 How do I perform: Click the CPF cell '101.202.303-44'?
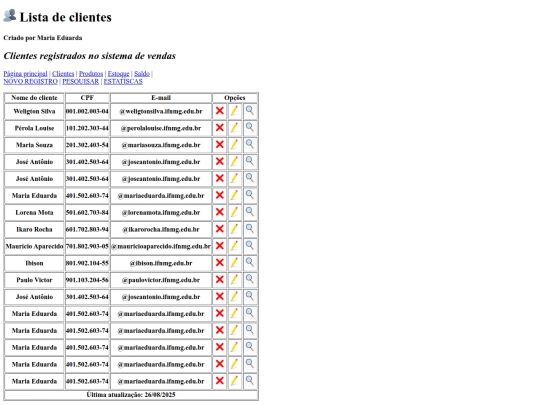87,128
